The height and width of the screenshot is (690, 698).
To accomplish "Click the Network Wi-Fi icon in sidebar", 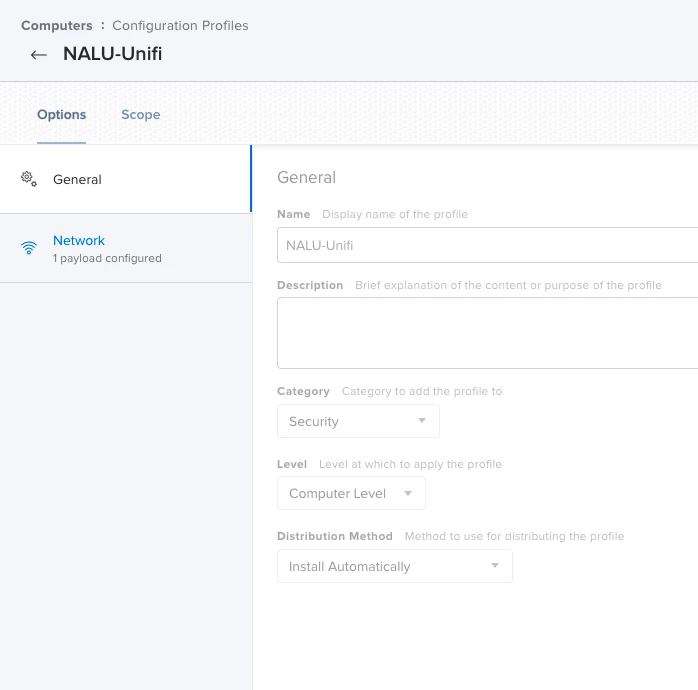I will tap(29, 248).
